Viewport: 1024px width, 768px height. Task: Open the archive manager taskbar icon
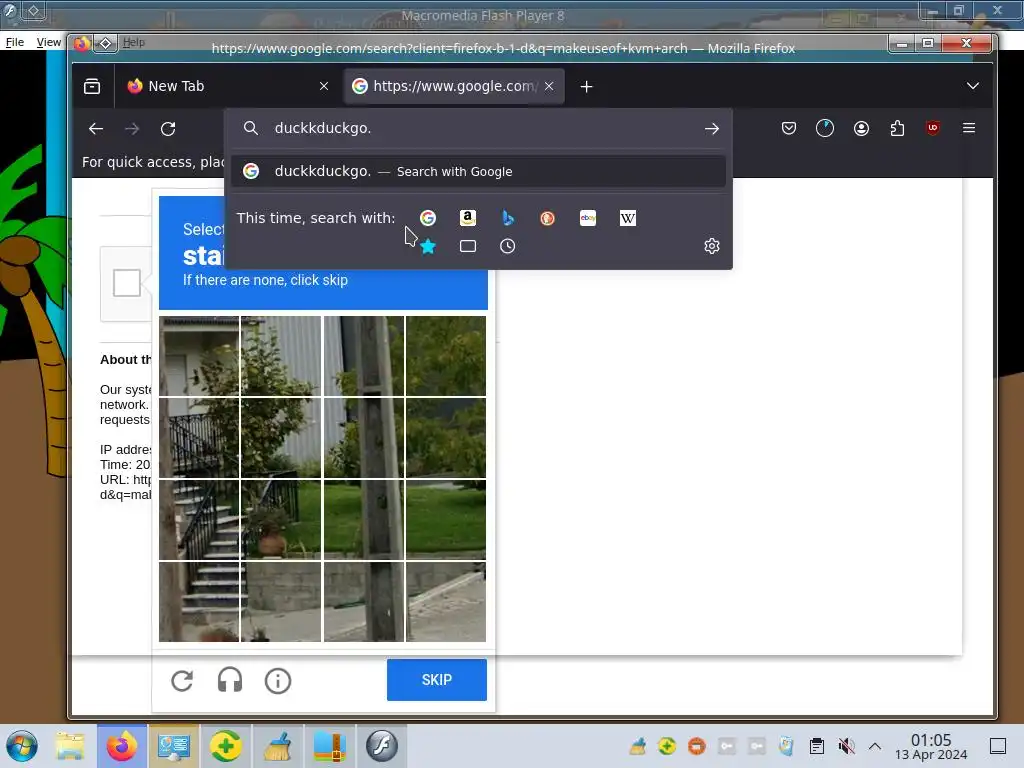pyautogui.click(x=330, y=746)
